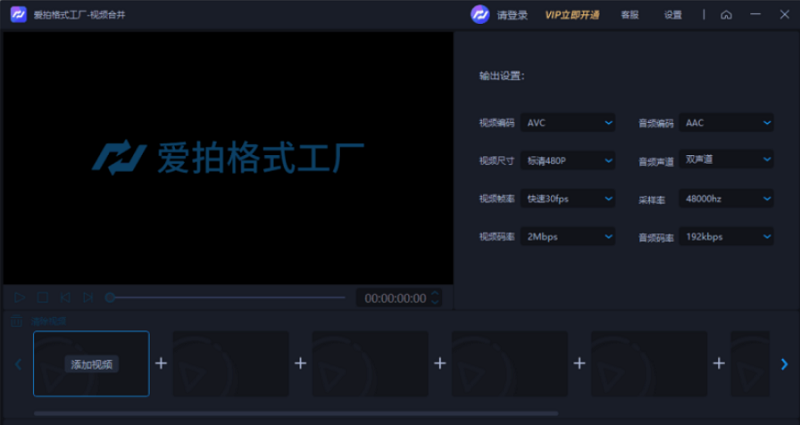This screenshot has width=800, height=425.
Task: Step to previous frame
Action: click(65, 297)
